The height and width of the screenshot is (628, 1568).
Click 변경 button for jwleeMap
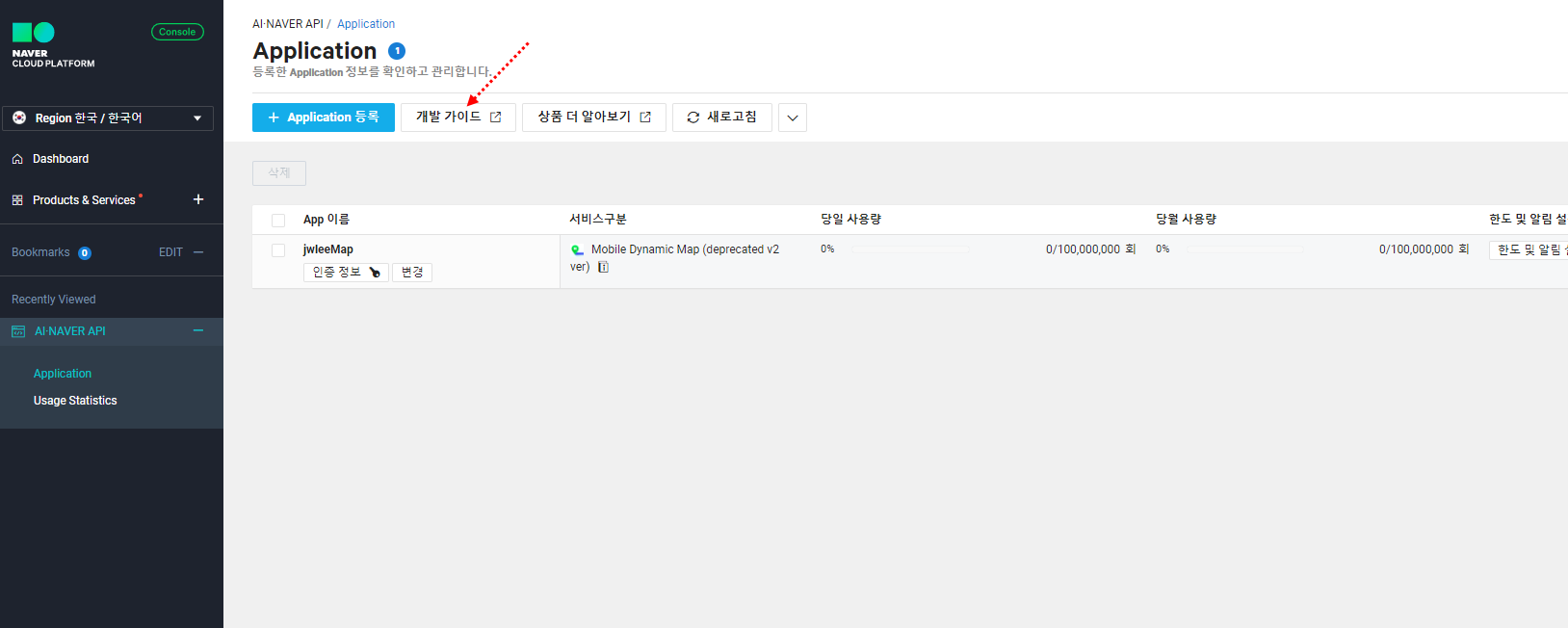412,273
